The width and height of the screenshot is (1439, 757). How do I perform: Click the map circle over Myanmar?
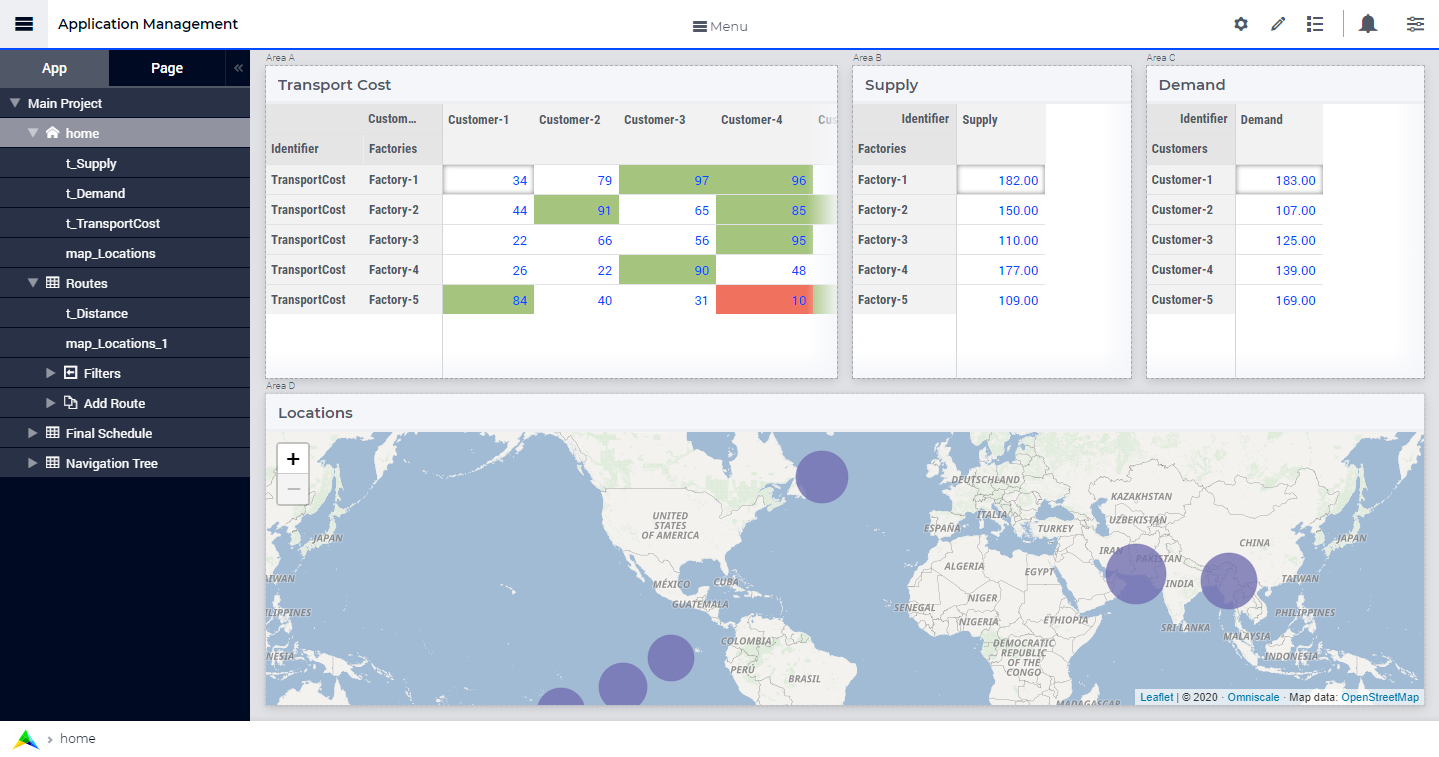pos(1229,581)
